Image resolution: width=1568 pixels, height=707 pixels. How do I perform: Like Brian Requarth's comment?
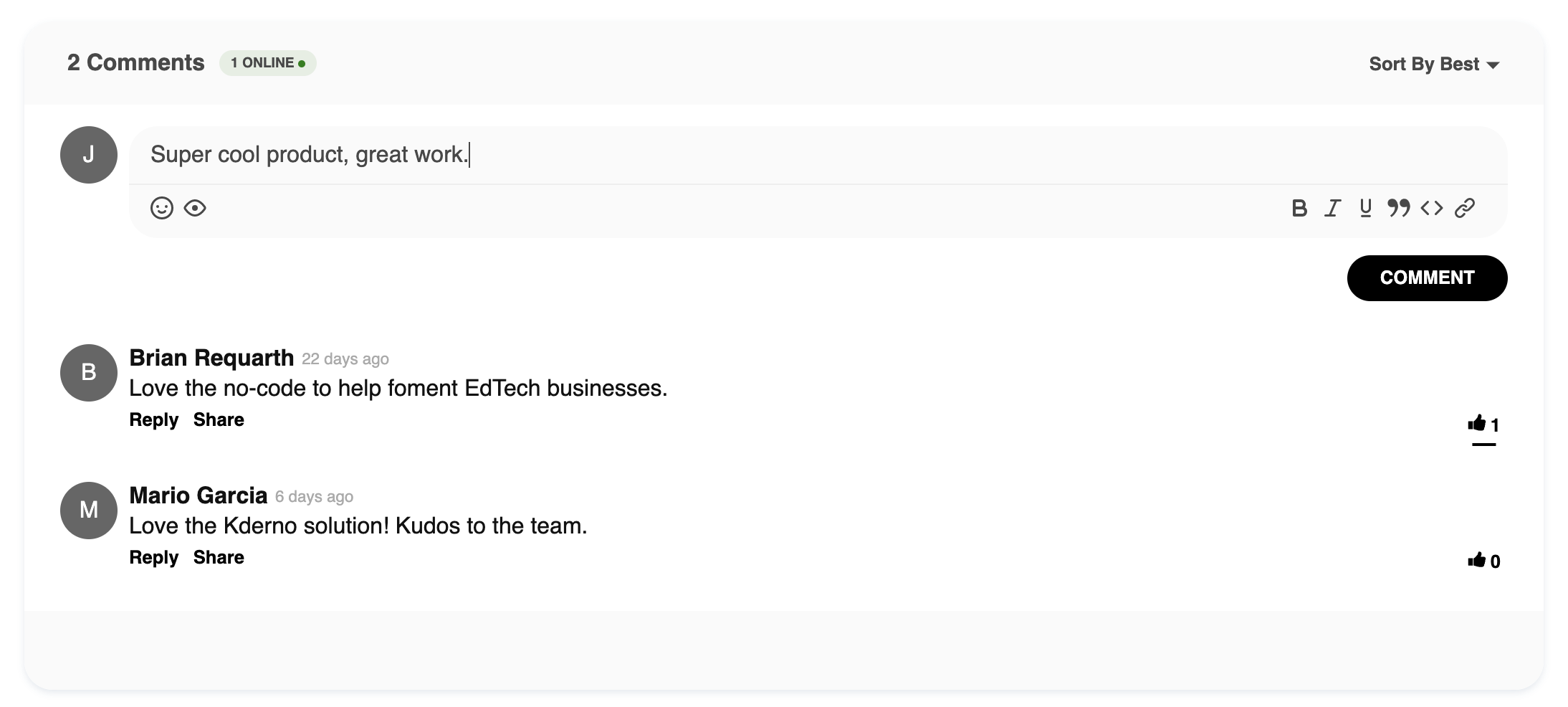click(x=1477, y=423)
